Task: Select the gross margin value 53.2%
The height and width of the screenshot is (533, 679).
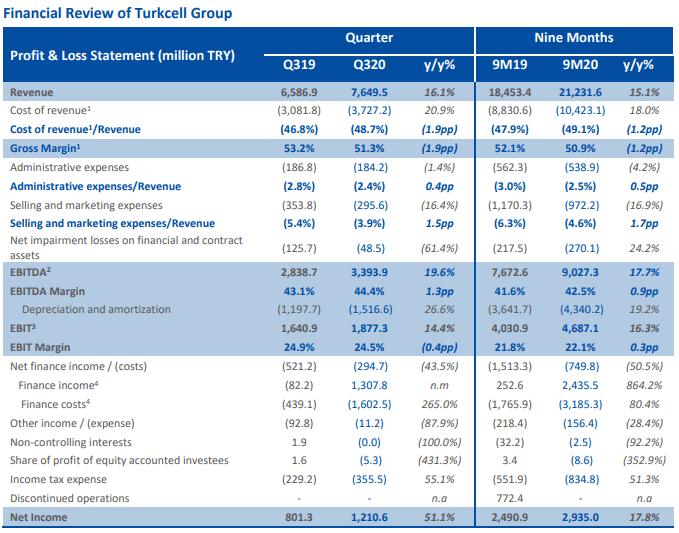Action: [x=299, y=148]
